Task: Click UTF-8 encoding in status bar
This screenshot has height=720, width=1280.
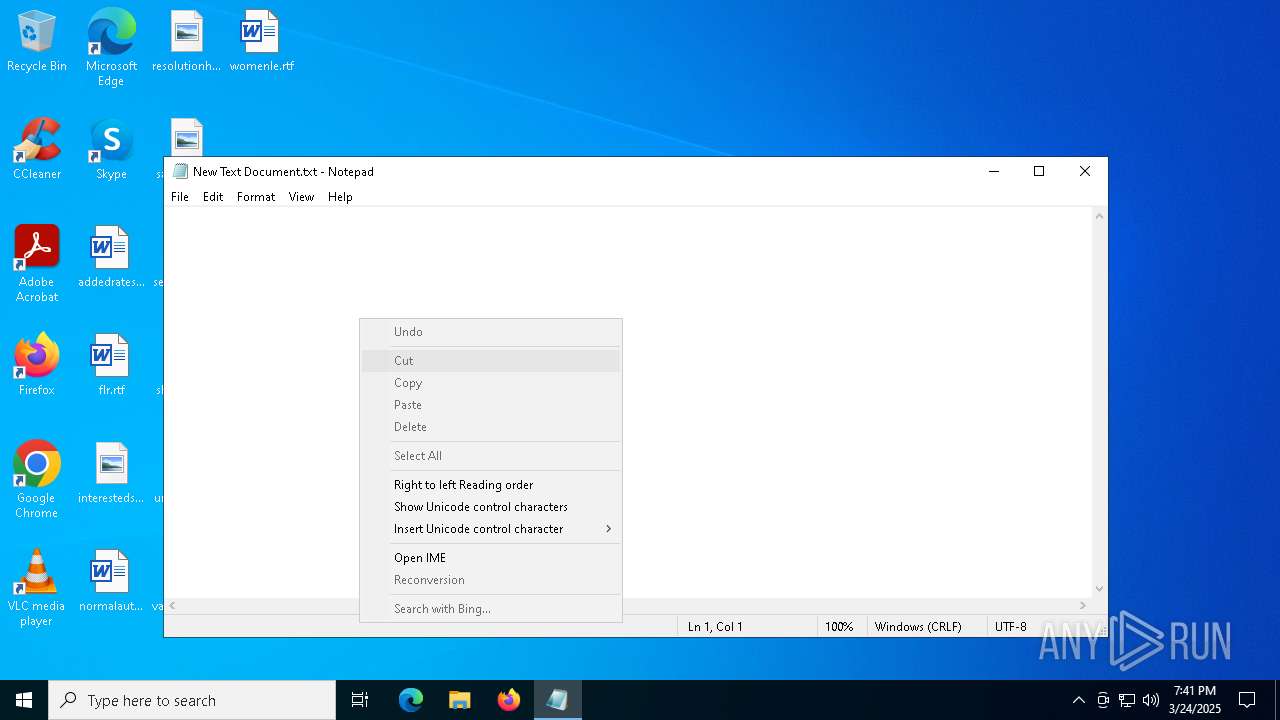Action: pyautogui.click(x=1010, y=627)
